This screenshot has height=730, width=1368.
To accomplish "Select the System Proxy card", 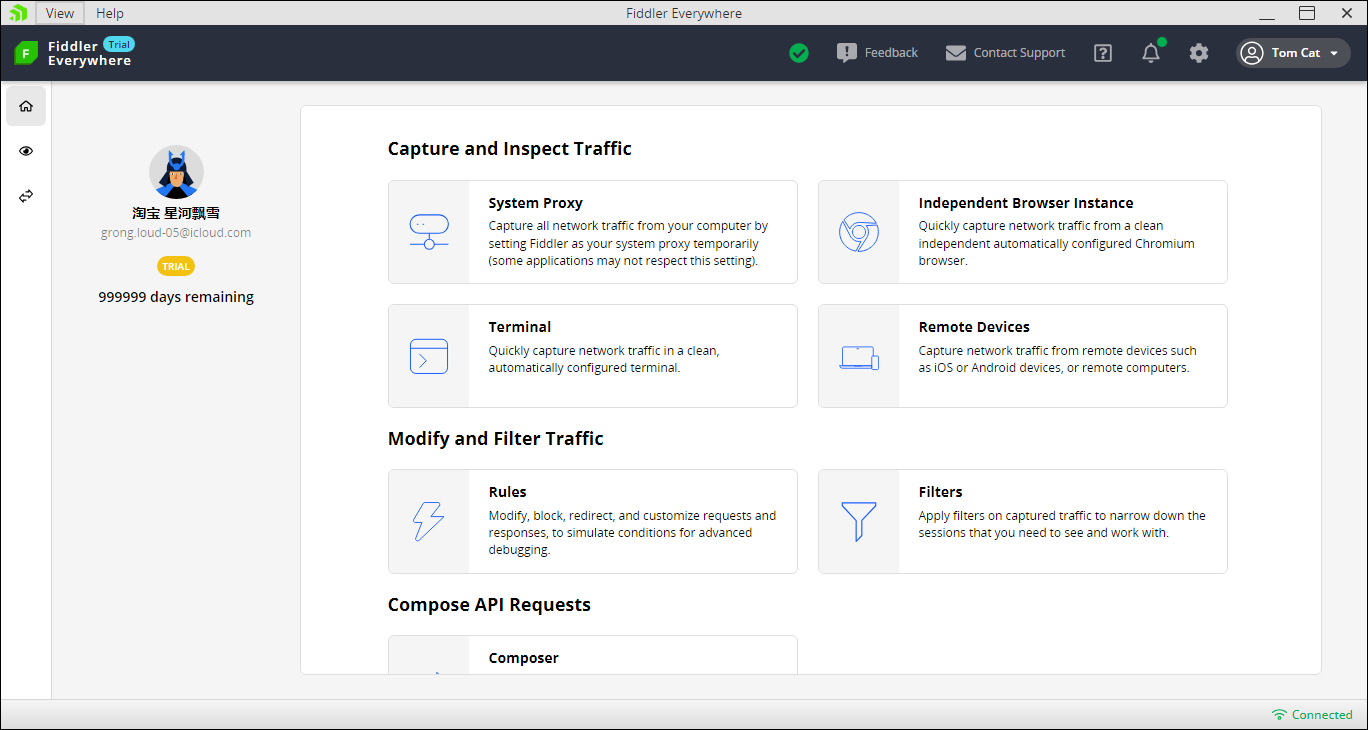I will click(x=592, y=232).
